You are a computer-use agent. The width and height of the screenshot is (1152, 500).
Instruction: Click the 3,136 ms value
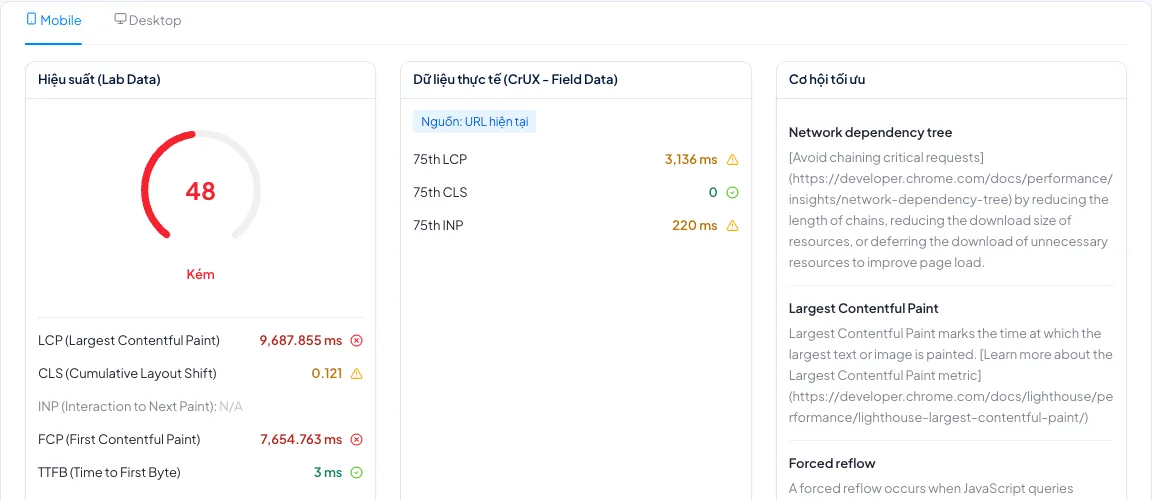(691, 159)
